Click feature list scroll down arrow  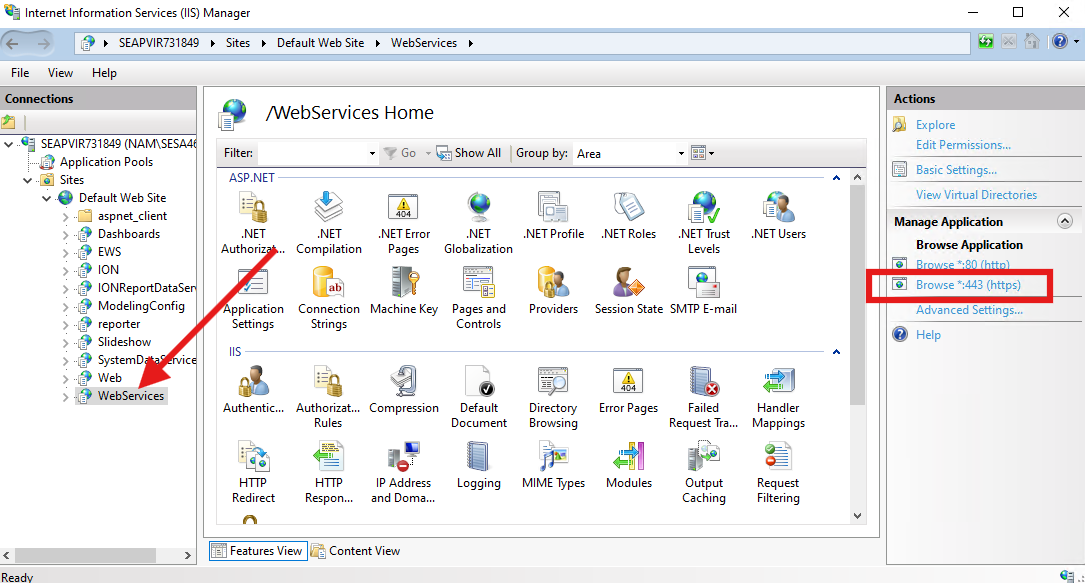point(857,515)
